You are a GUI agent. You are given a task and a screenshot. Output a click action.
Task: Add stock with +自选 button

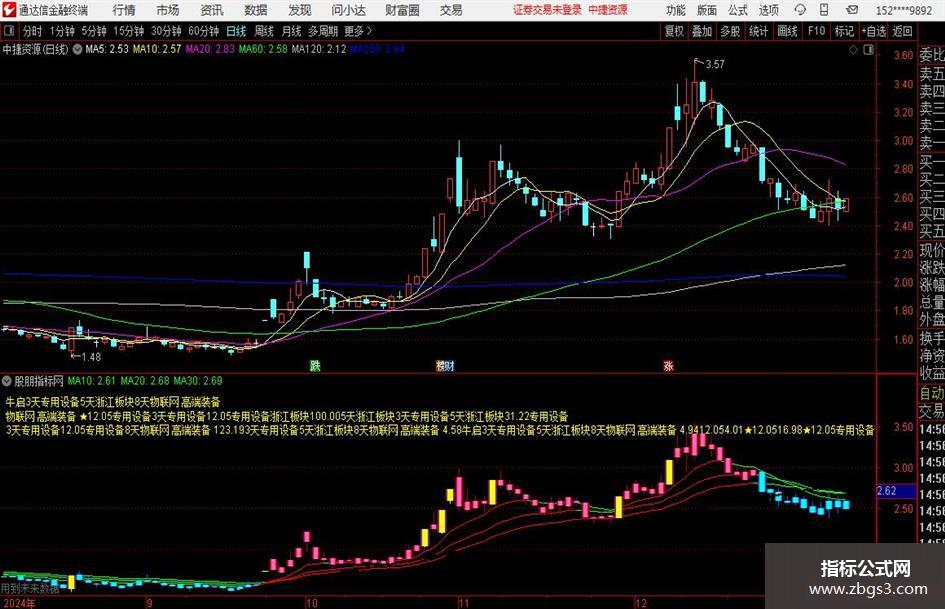(x=874, y=31)
